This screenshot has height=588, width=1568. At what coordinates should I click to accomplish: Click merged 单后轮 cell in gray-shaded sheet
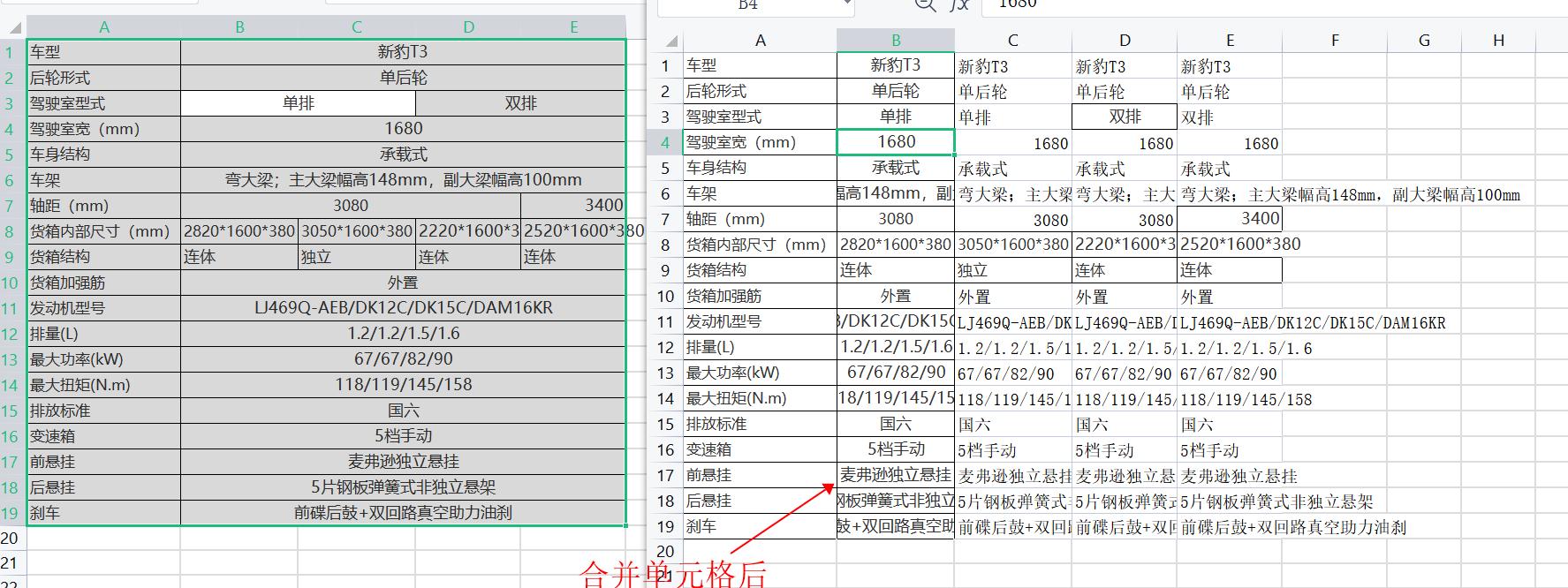click(x=404, y=78)
